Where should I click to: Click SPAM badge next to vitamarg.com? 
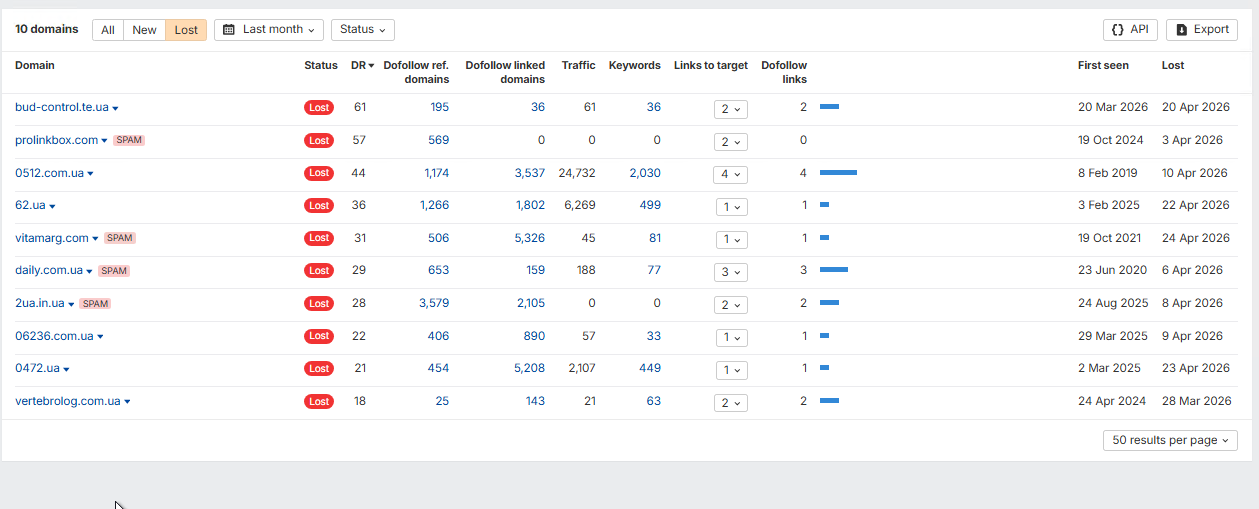tap(120, 238)
